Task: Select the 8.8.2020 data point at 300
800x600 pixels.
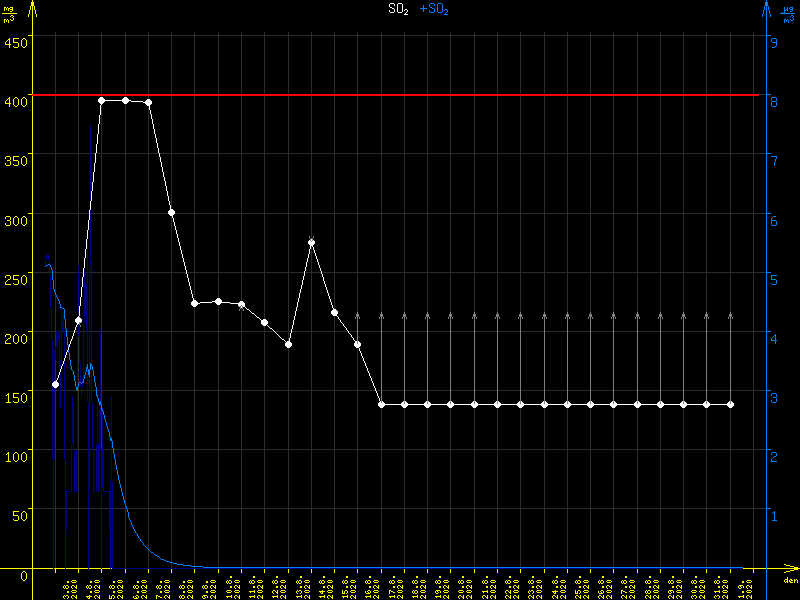Action: 172,212
